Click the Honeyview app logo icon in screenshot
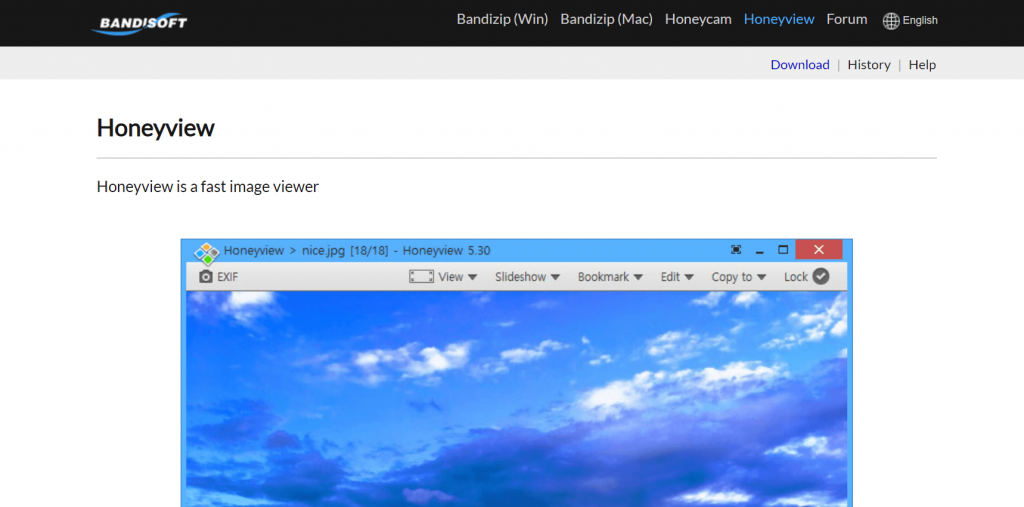Viewport: 1024px width, 507px height. [x=207, y=253]
